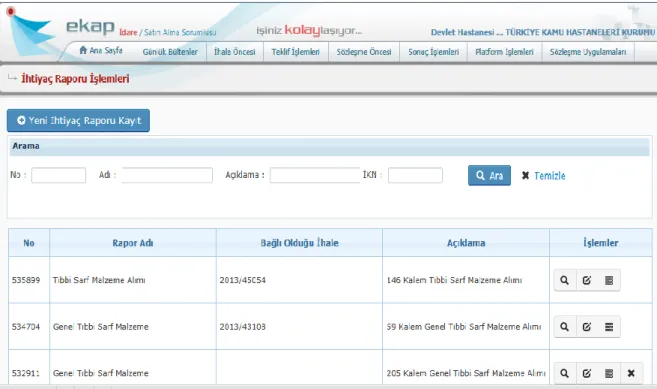Delete report 532911 with the X icon
The height and width of the screenshot is (389, 657).
[631, 373]
